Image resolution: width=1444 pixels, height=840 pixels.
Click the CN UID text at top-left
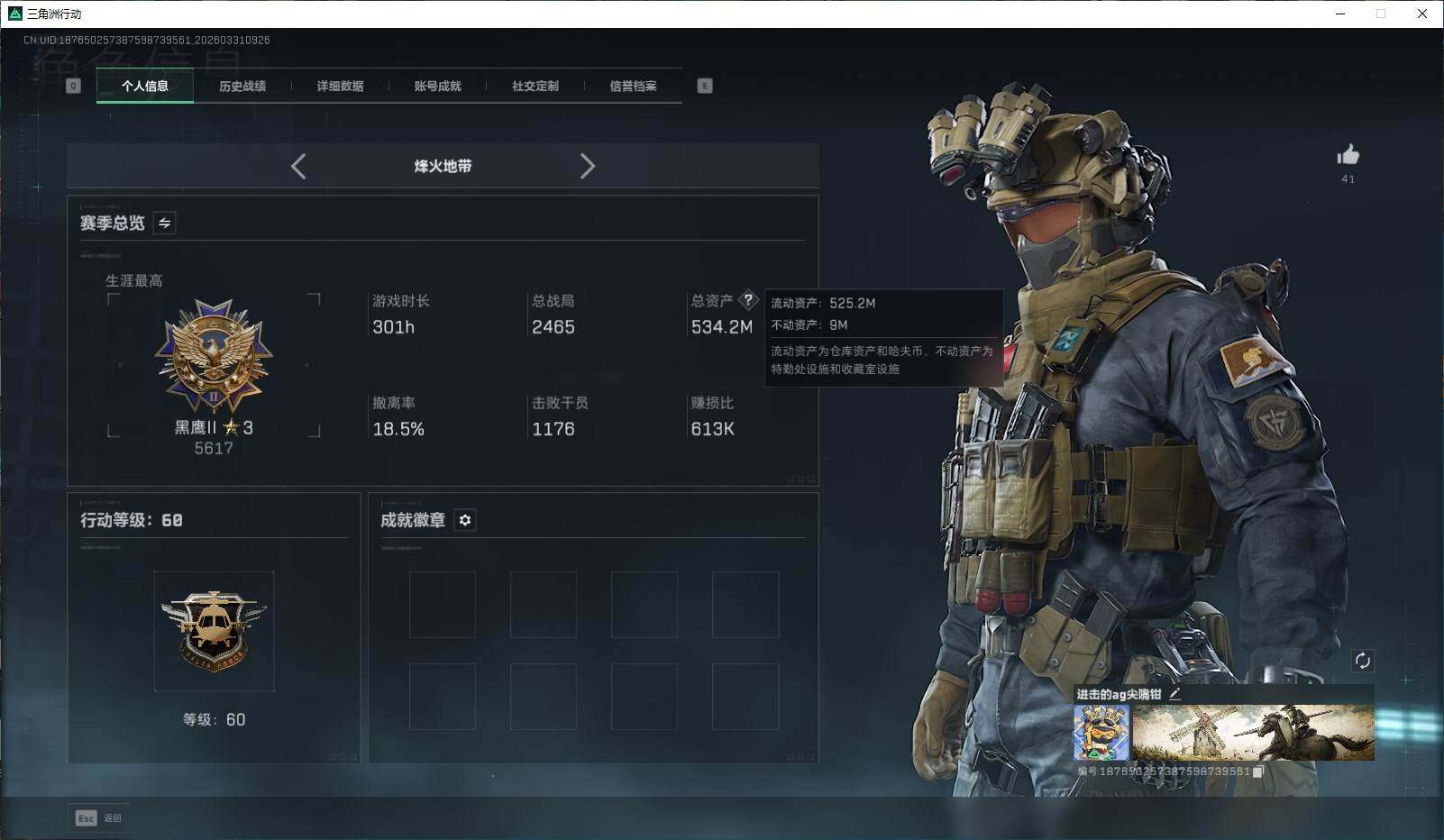[147, 40]
